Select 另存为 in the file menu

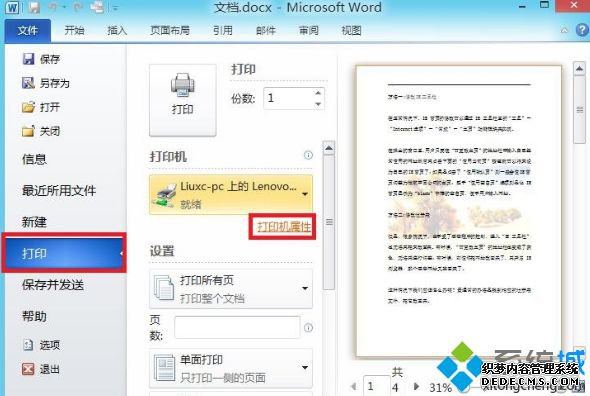coord(46,83)
